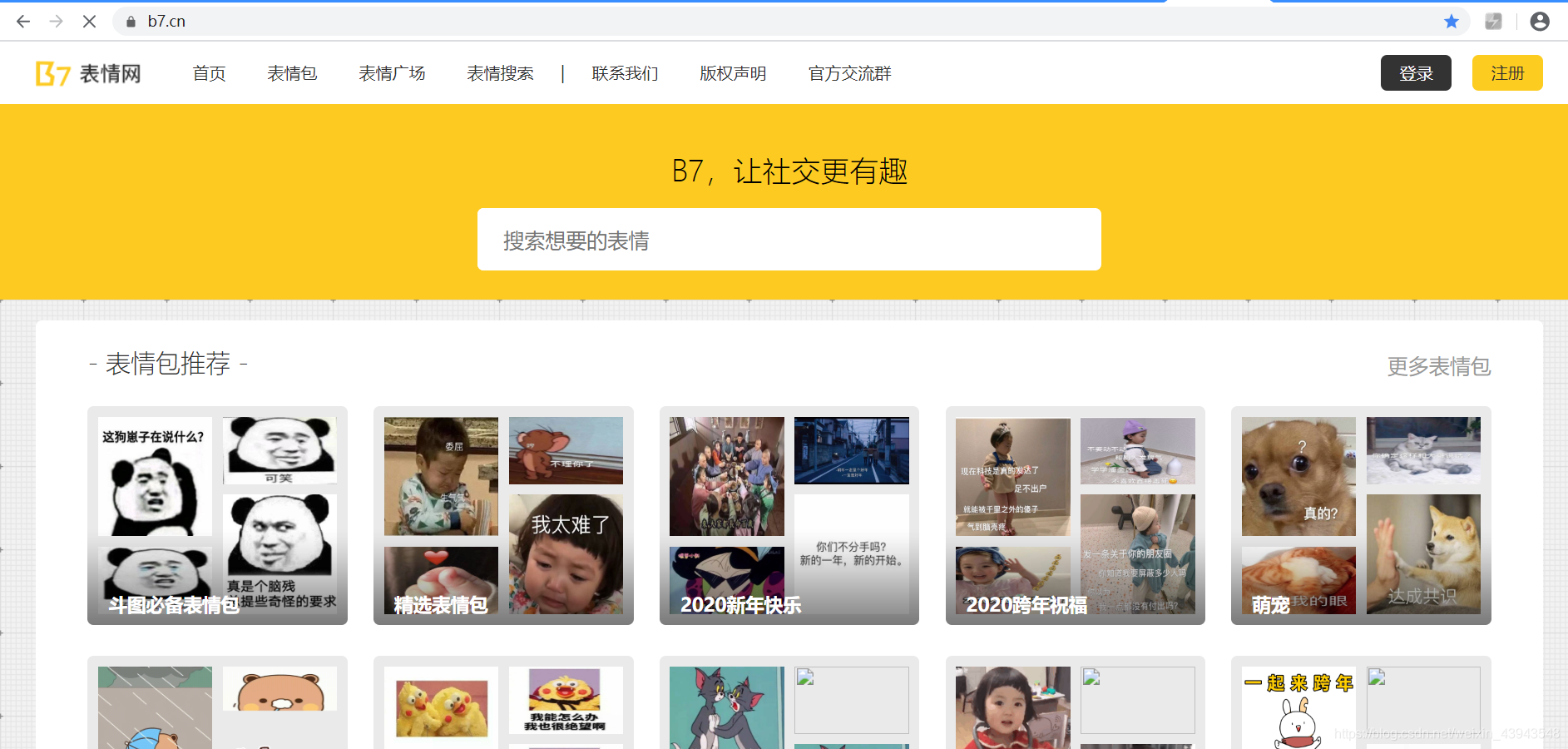Click the browser back arrow
This screenshot has height=749, width=1568.
click(23, 22)
